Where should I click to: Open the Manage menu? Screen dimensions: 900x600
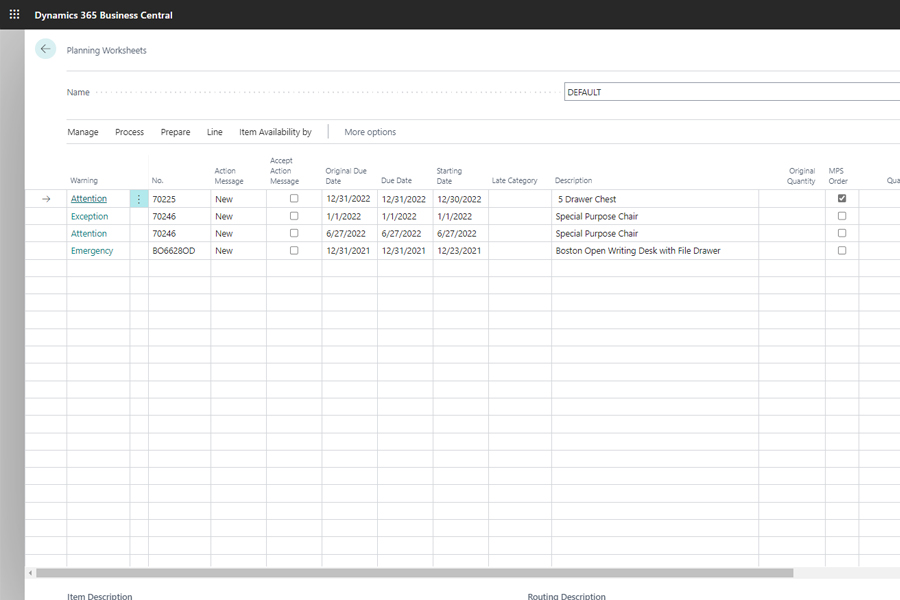tap(83, 132)
